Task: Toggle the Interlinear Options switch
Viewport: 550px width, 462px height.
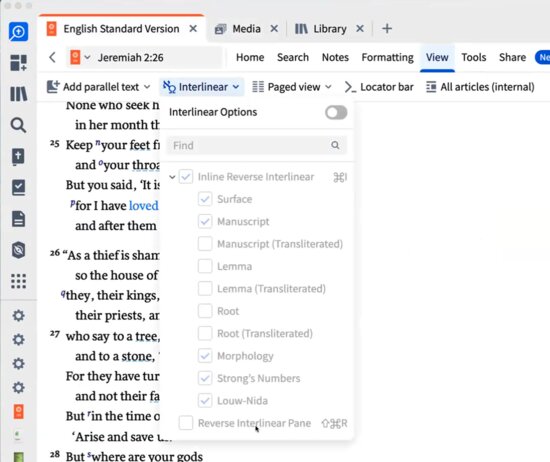Action: (336, 112)
